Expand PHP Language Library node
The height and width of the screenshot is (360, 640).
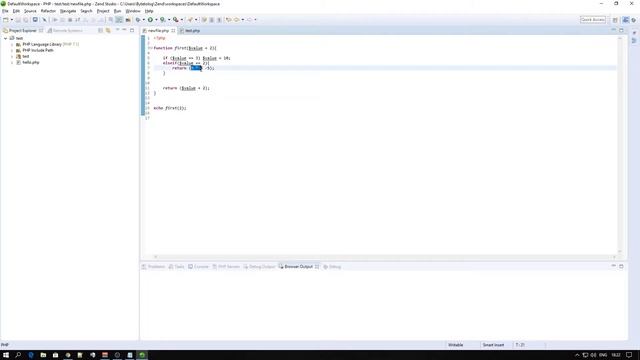(x=12, y=44)
